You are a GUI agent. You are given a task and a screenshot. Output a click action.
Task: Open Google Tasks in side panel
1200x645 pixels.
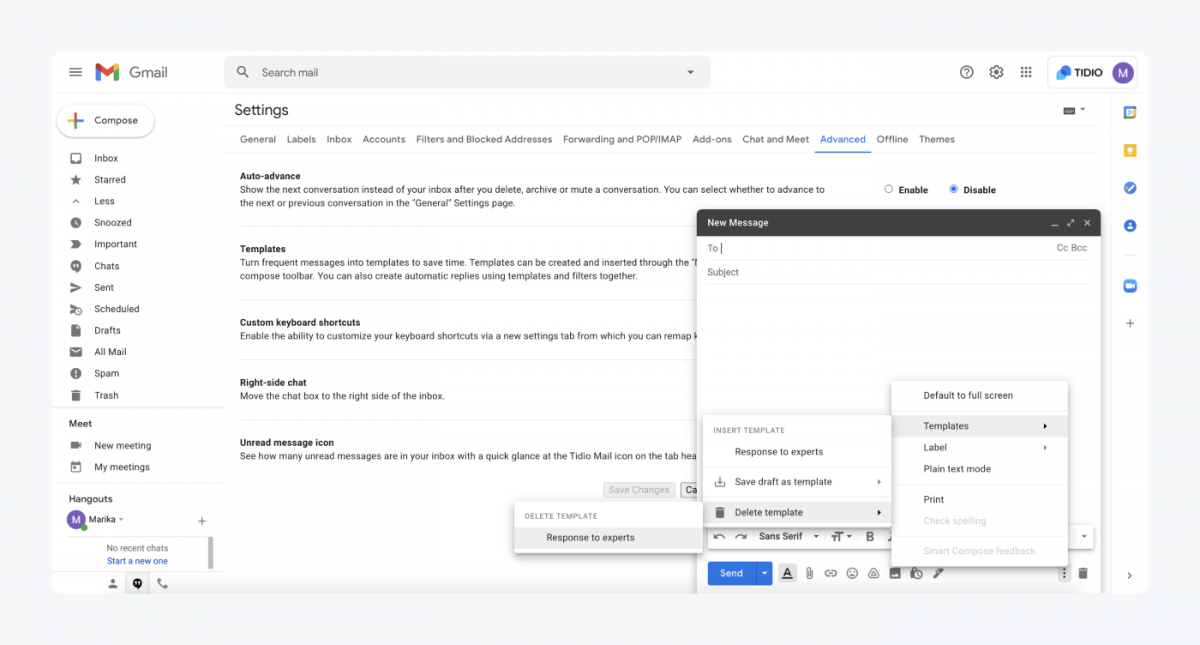tap(1130, 188)
